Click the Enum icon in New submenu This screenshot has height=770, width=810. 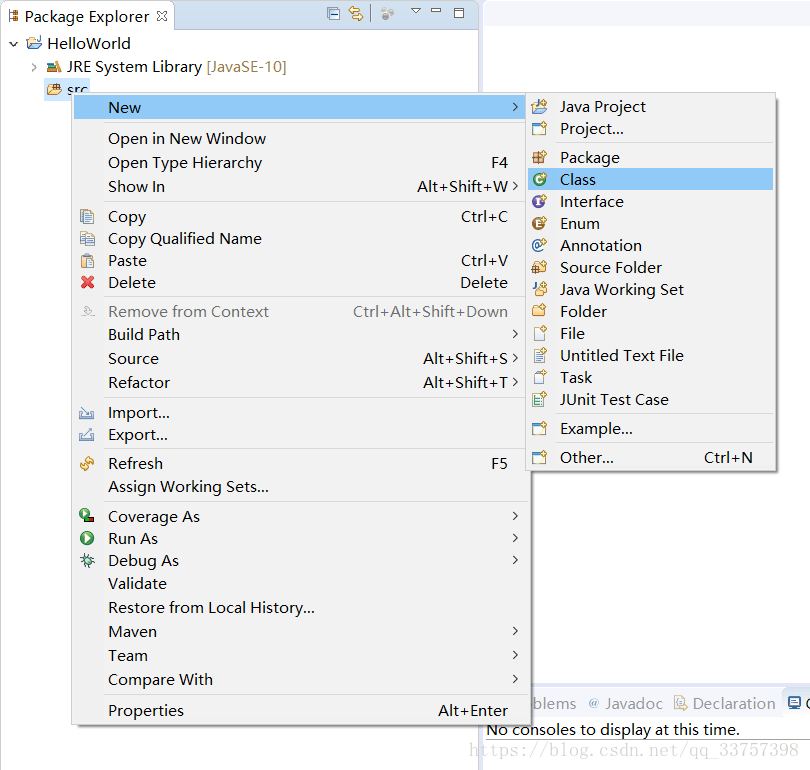click(x=540, y=223)
